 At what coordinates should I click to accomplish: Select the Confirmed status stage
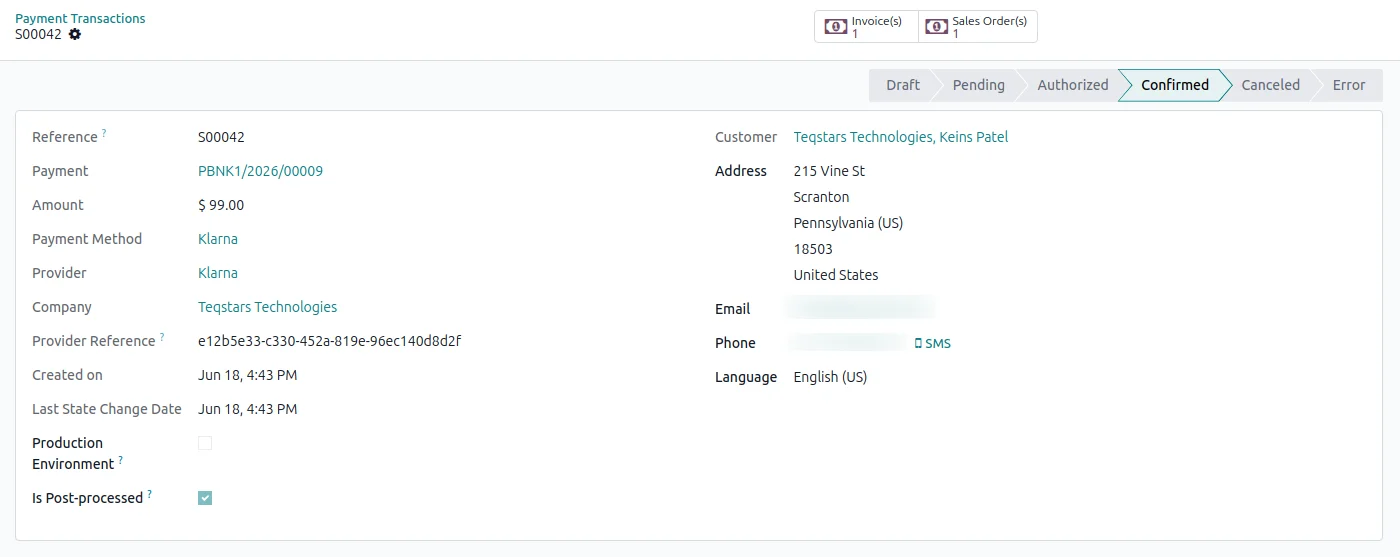point(1174,85)
